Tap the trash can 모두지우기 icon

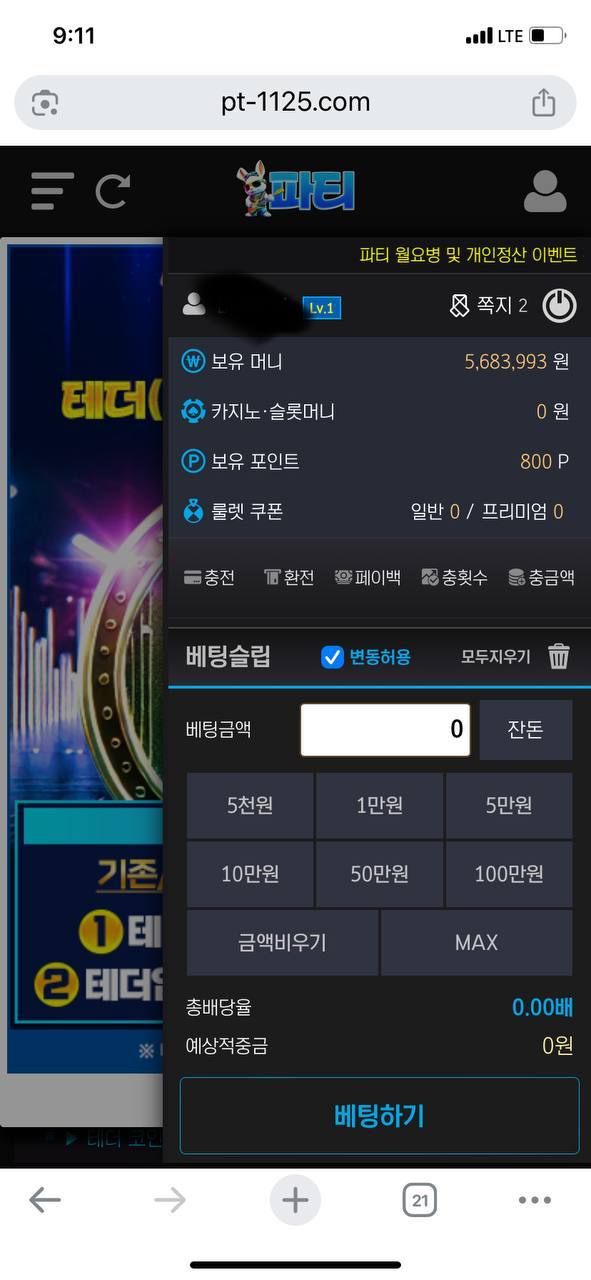point(559,657)
